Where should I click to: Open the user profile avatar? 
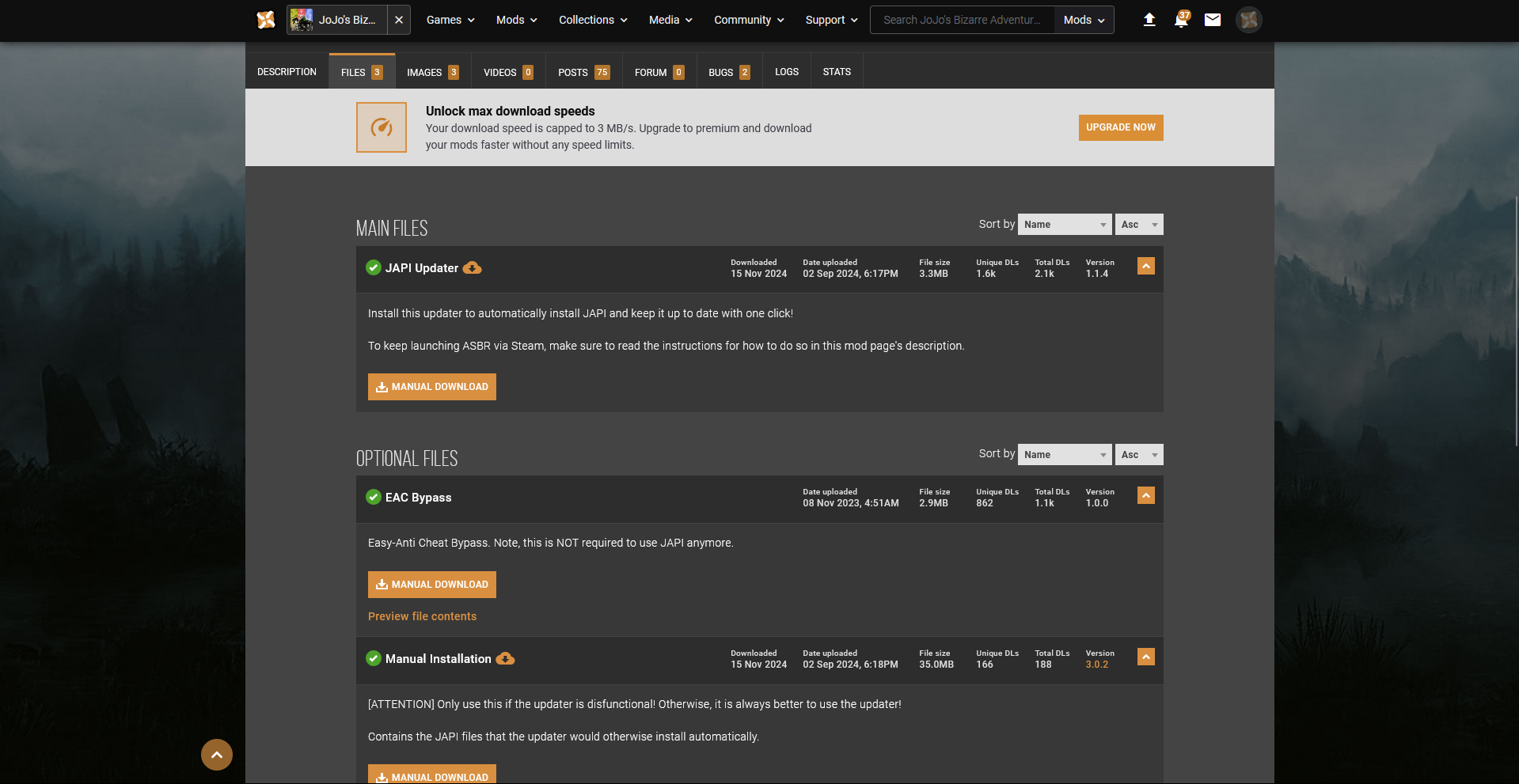pyautogui.click(x=1249, y=20)
